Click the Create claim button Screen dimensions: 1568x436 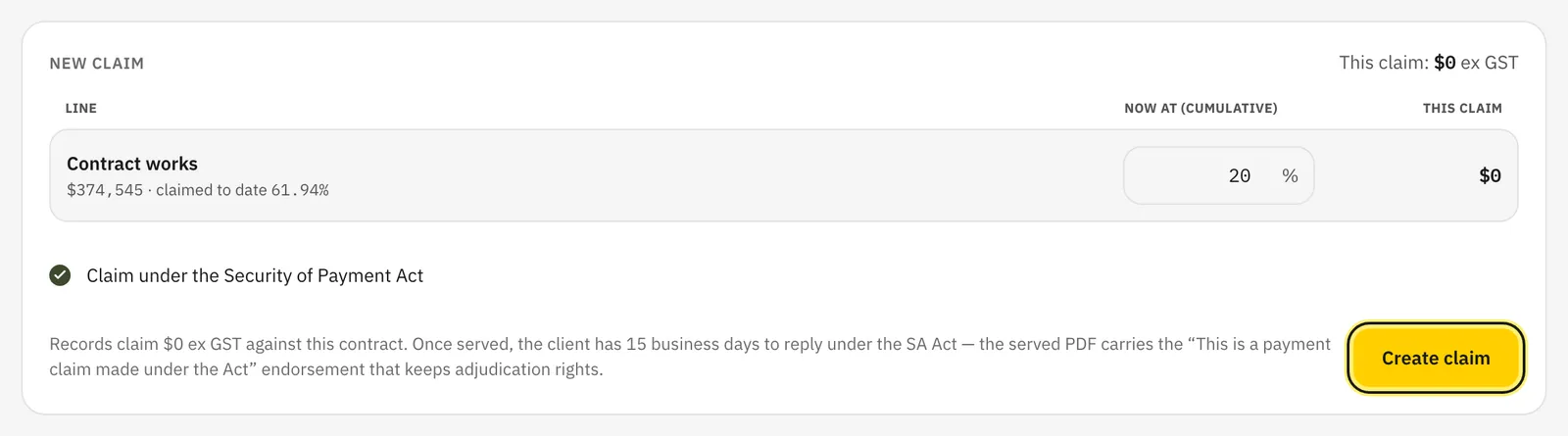pos(1436,358)
